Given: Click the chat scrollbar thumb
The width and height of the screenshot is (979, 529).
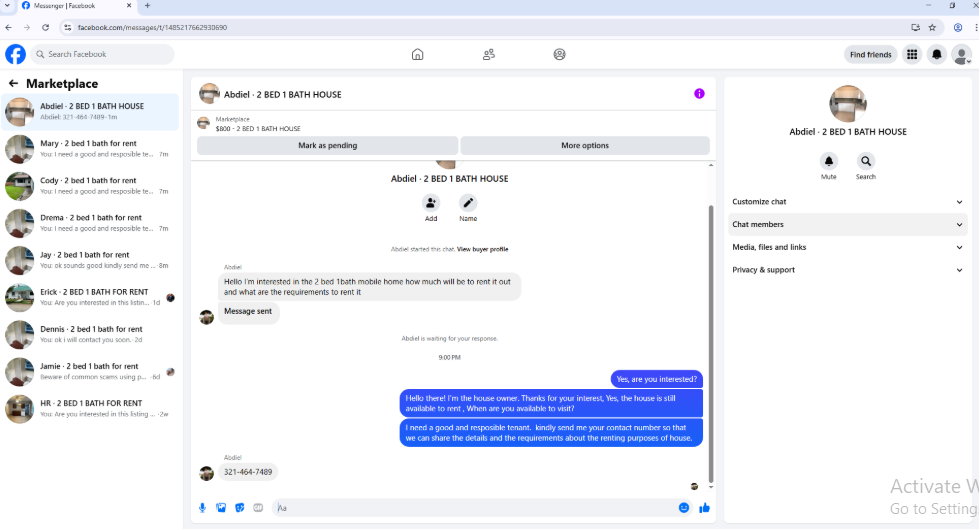Looking at the screenshot, I should click(x=711, y=344).
